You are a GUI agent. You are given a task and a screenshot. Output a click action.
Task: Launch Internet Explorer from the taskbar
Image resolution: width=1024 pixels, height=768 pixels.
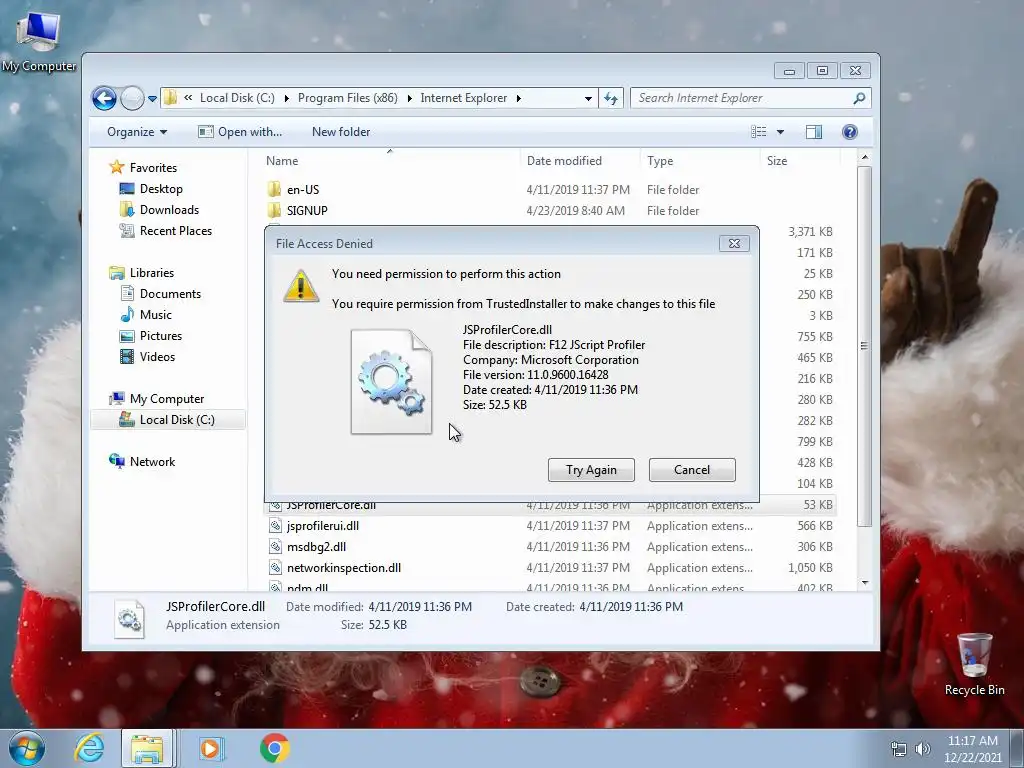coord(89,748)
